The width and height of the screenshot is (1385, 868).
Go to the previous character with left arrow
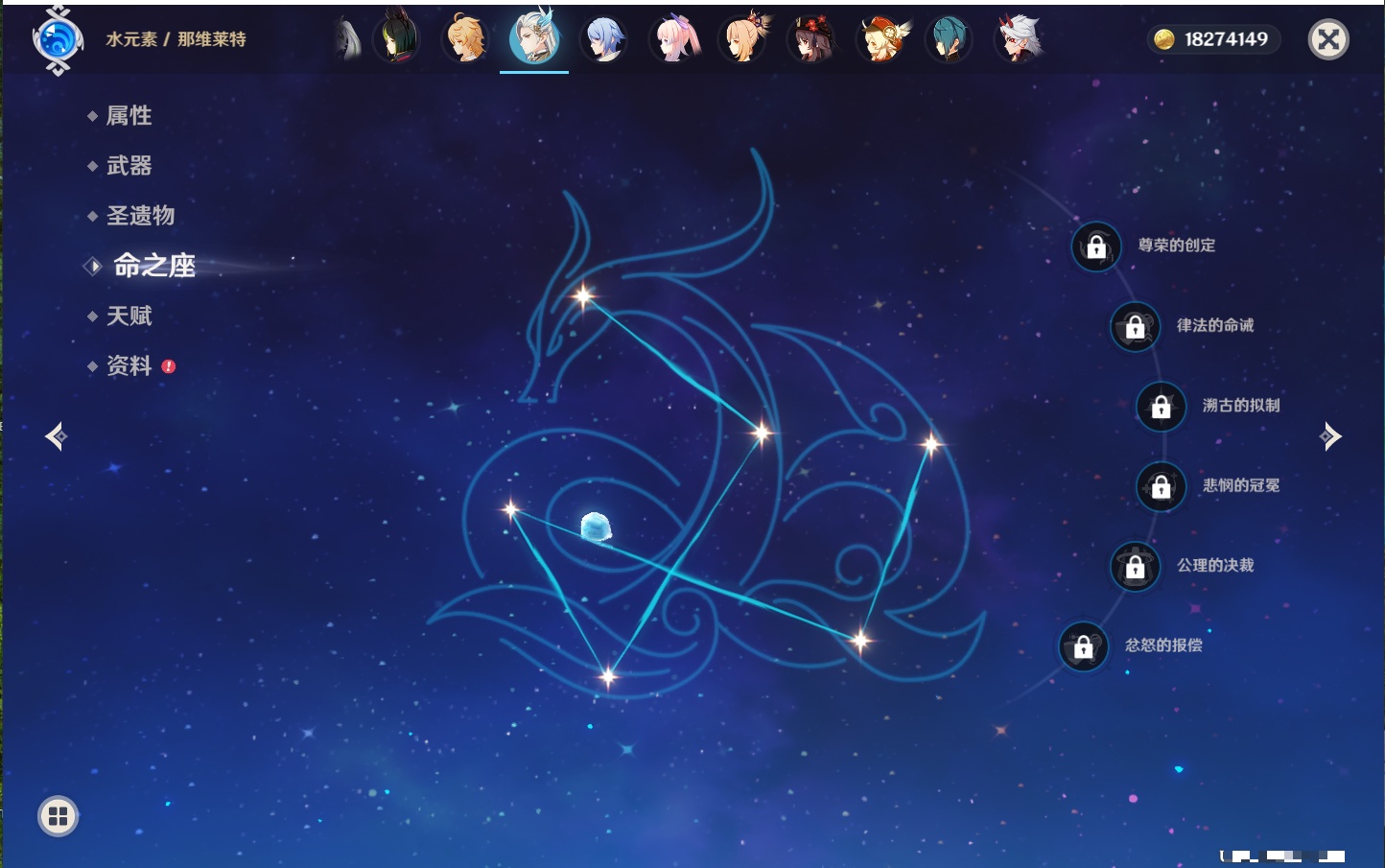[56, 436]
